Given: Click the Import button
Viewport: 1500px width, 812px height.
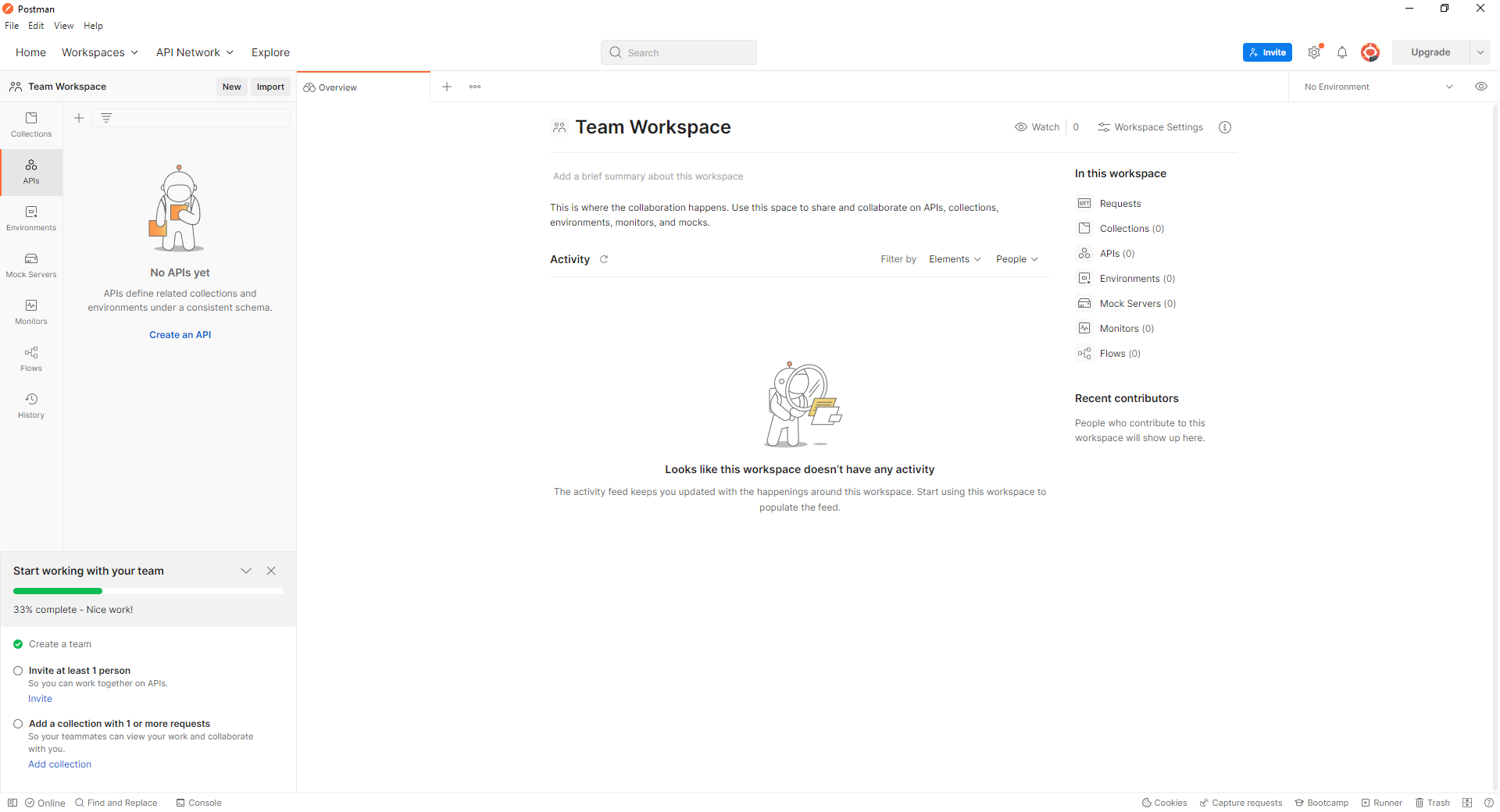Looking at the screenshot, I should point(270,87).
